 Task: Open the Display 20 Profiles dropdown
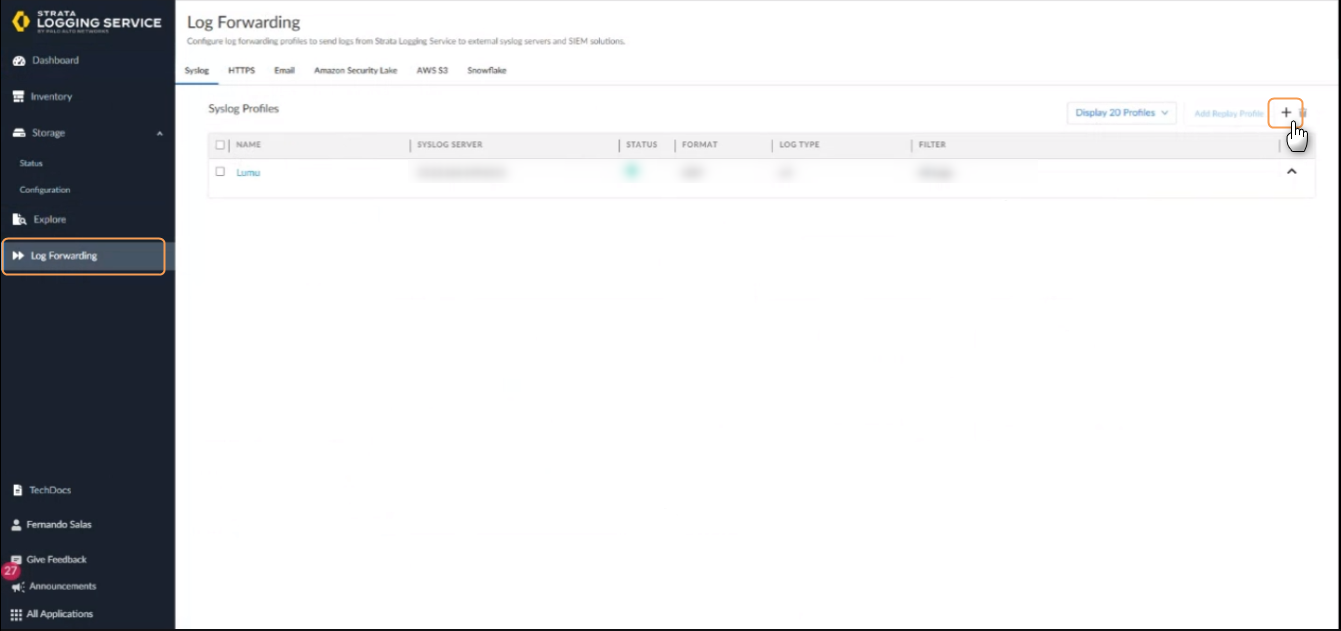coord(1121,113)
